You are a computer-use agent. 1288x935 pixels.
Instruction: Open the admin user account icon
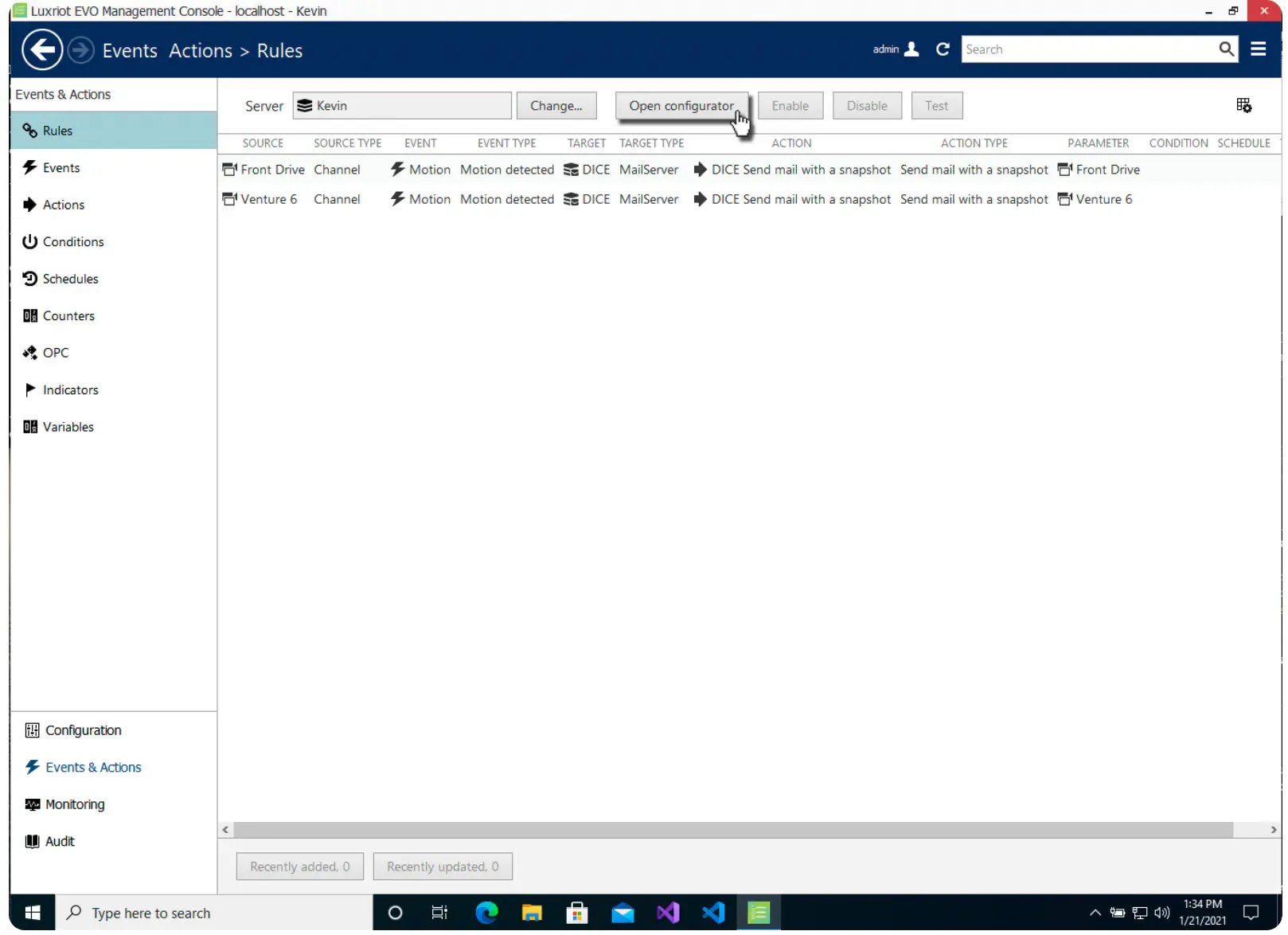[911, 49]
